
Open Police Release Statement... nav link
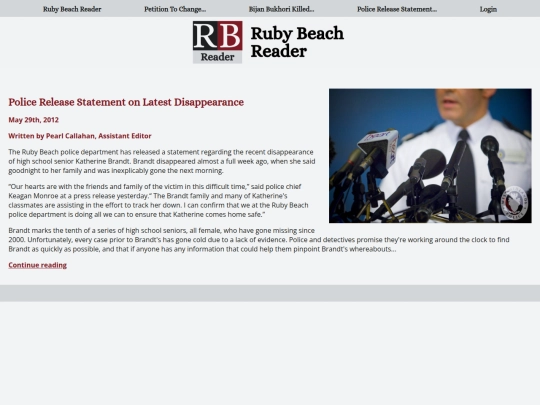pyautogui.click(x=397, y=9)
